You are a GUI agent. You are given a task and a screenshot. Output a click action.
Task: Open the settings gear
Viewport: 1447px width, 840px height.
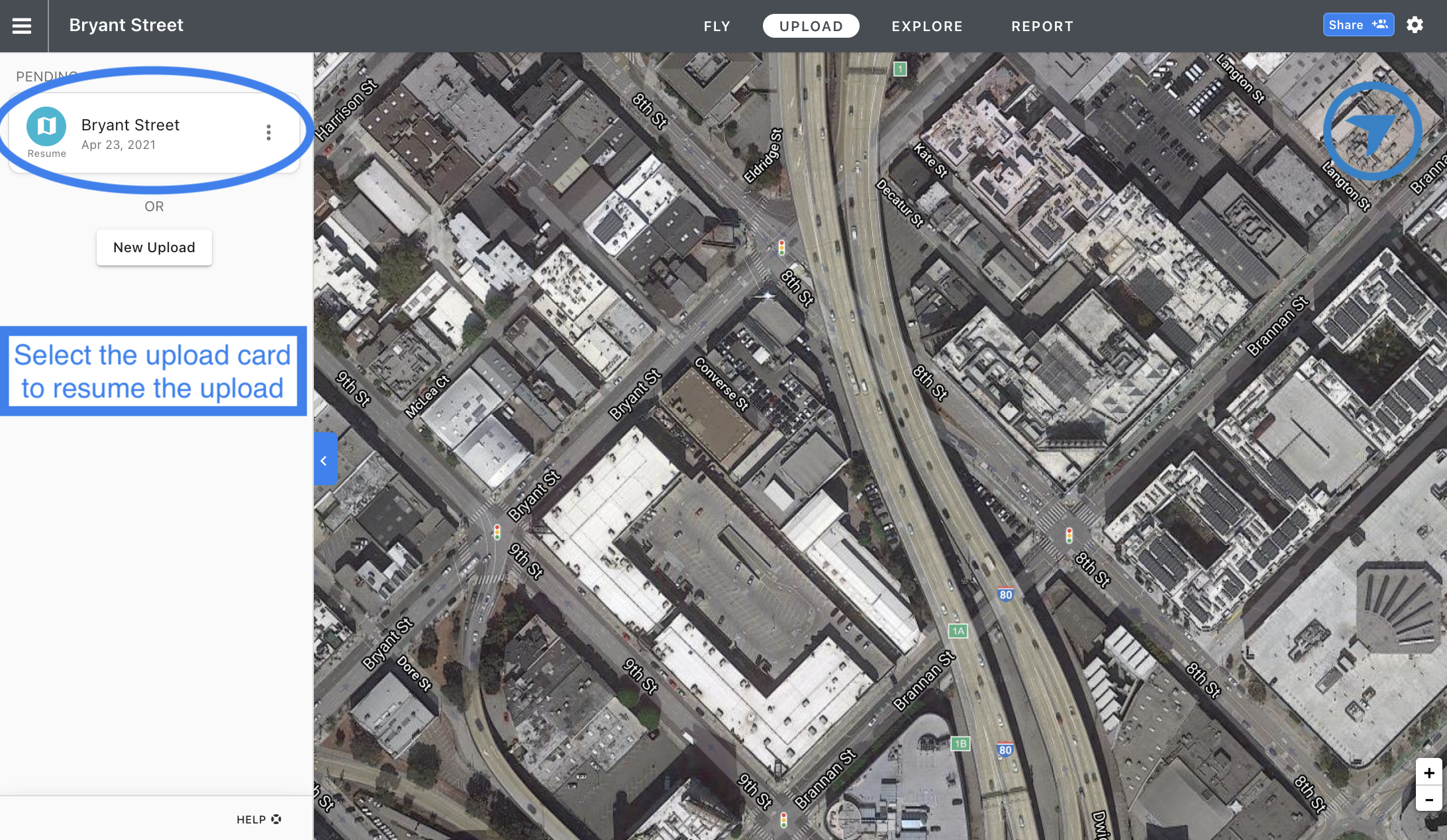(1415, 25)
